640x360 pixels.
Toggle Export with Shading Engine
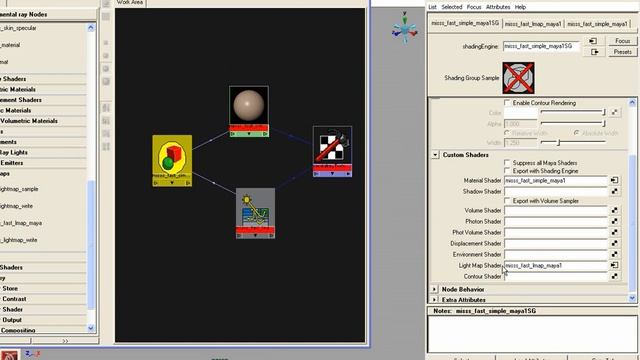pos(507,171)
